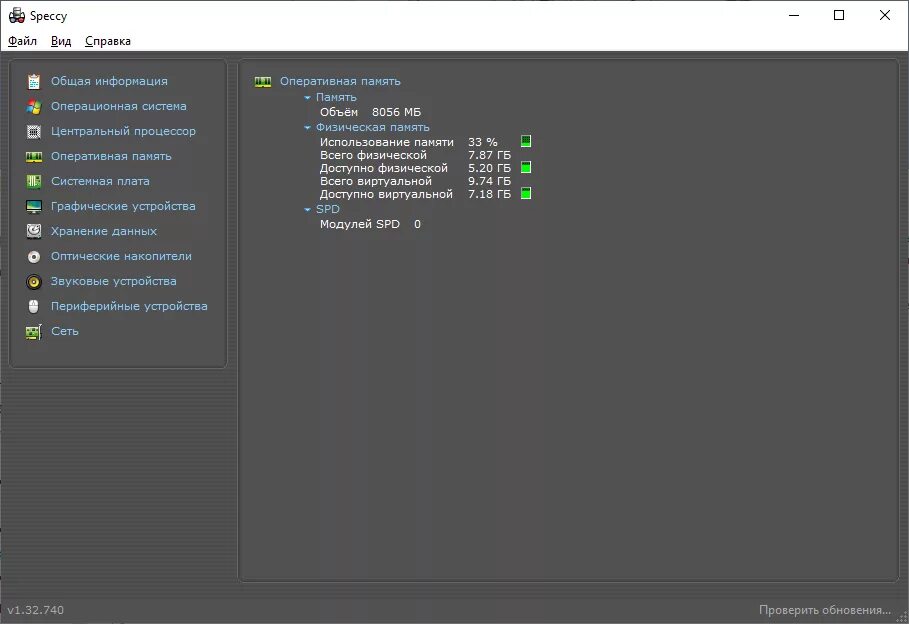Open the Вид menu
Screen dimensions: 909x624
click(x=61, y=41)
